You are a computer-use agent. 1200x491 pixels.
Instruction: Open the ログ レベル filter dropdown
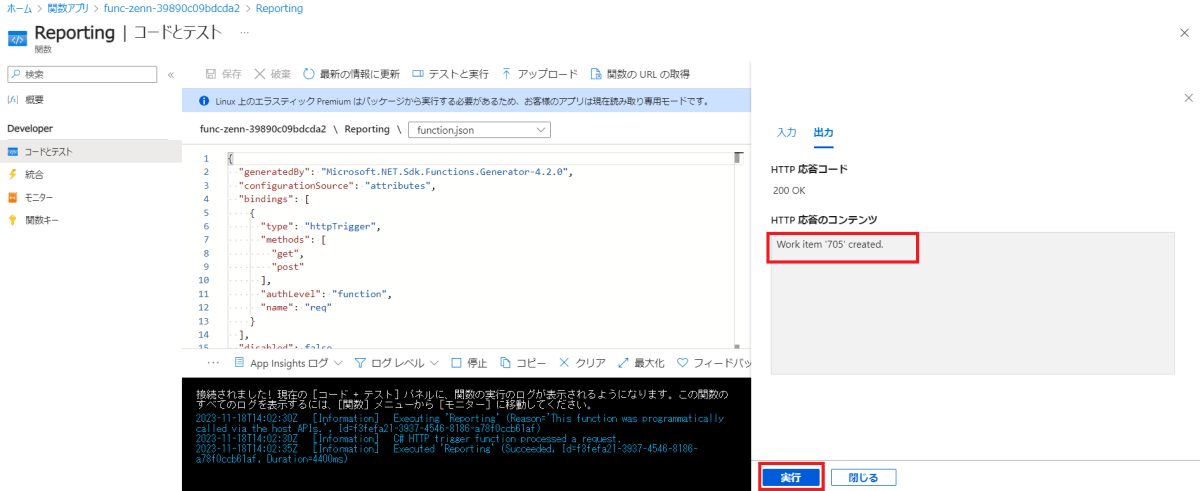396,362
